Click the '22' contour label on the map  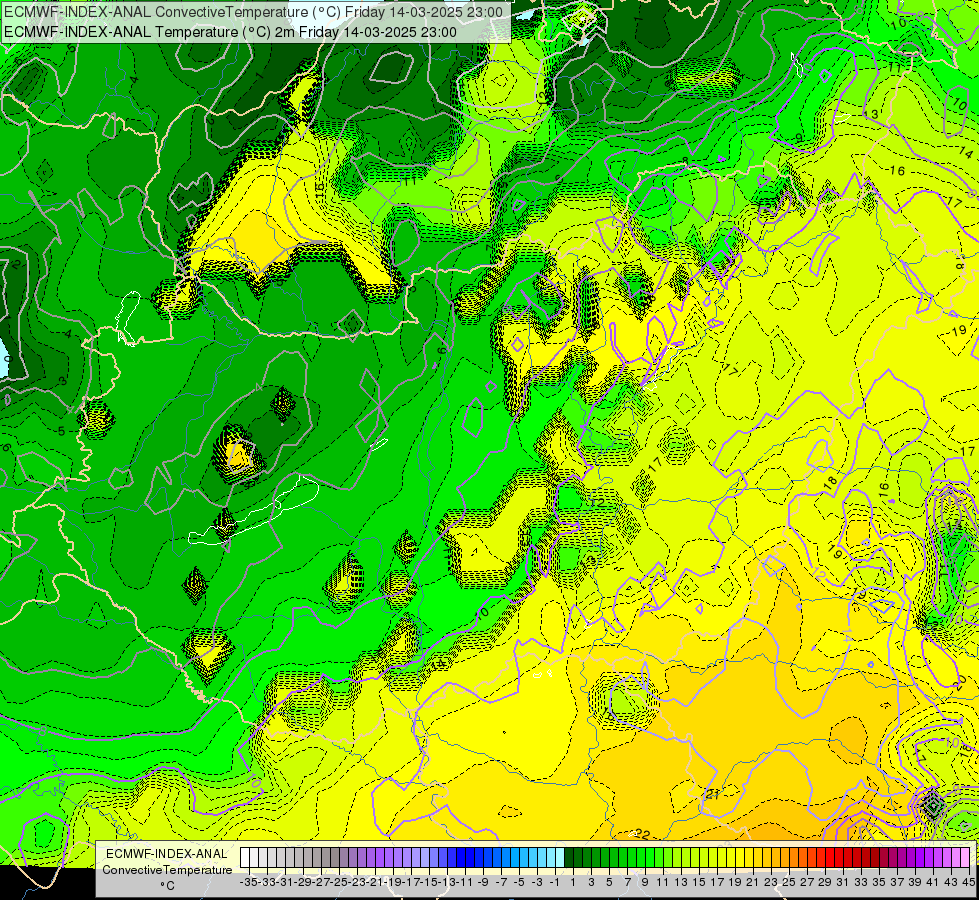[642, 834]
